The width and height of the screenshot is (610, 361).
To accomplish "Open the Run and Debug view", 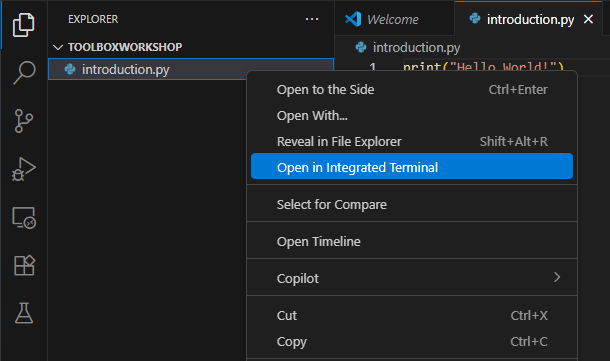I will [x=24, y=169].
